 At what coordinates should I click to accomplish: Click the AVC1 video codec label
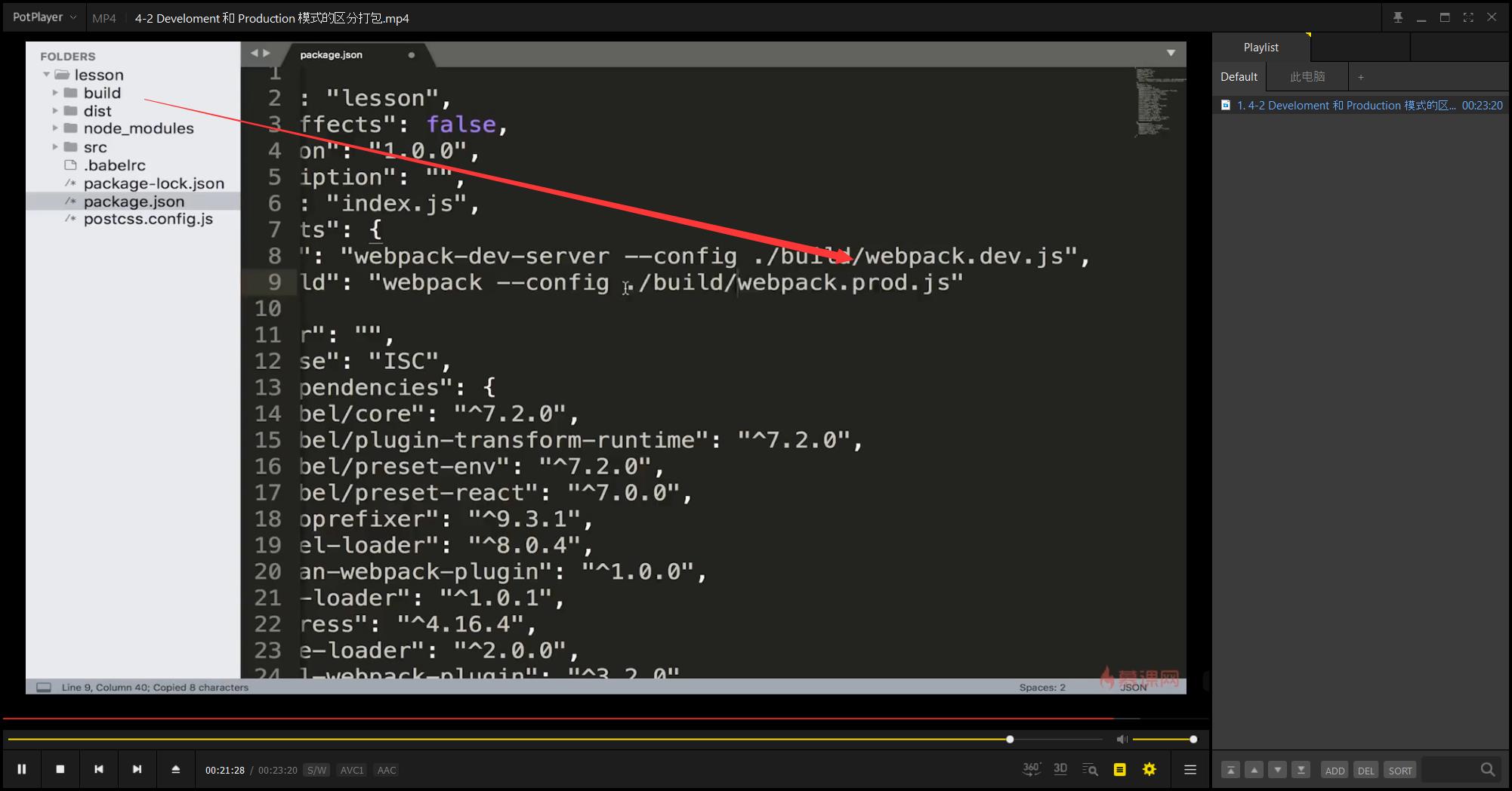coord(352,770)
